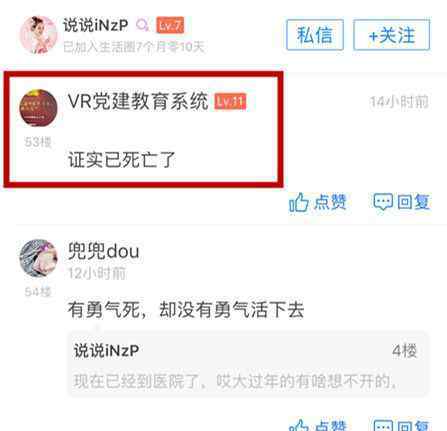447x431 pixels.
Task: Open 兜兜dou username link
Action: [x=103, y=251]
